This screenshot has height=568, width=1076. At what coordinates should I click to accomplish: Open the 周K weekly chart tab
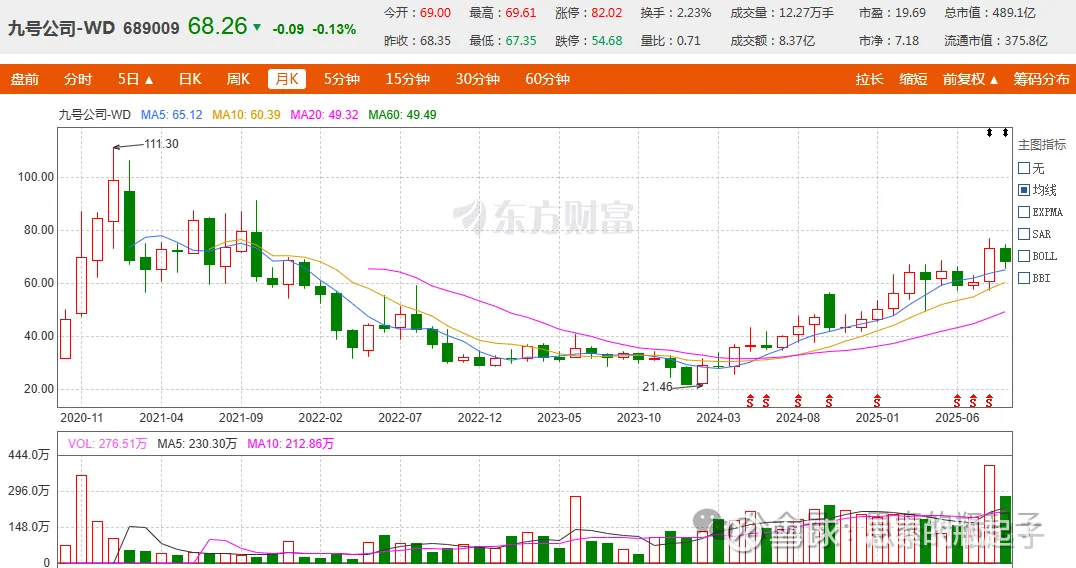click(238, 79)
